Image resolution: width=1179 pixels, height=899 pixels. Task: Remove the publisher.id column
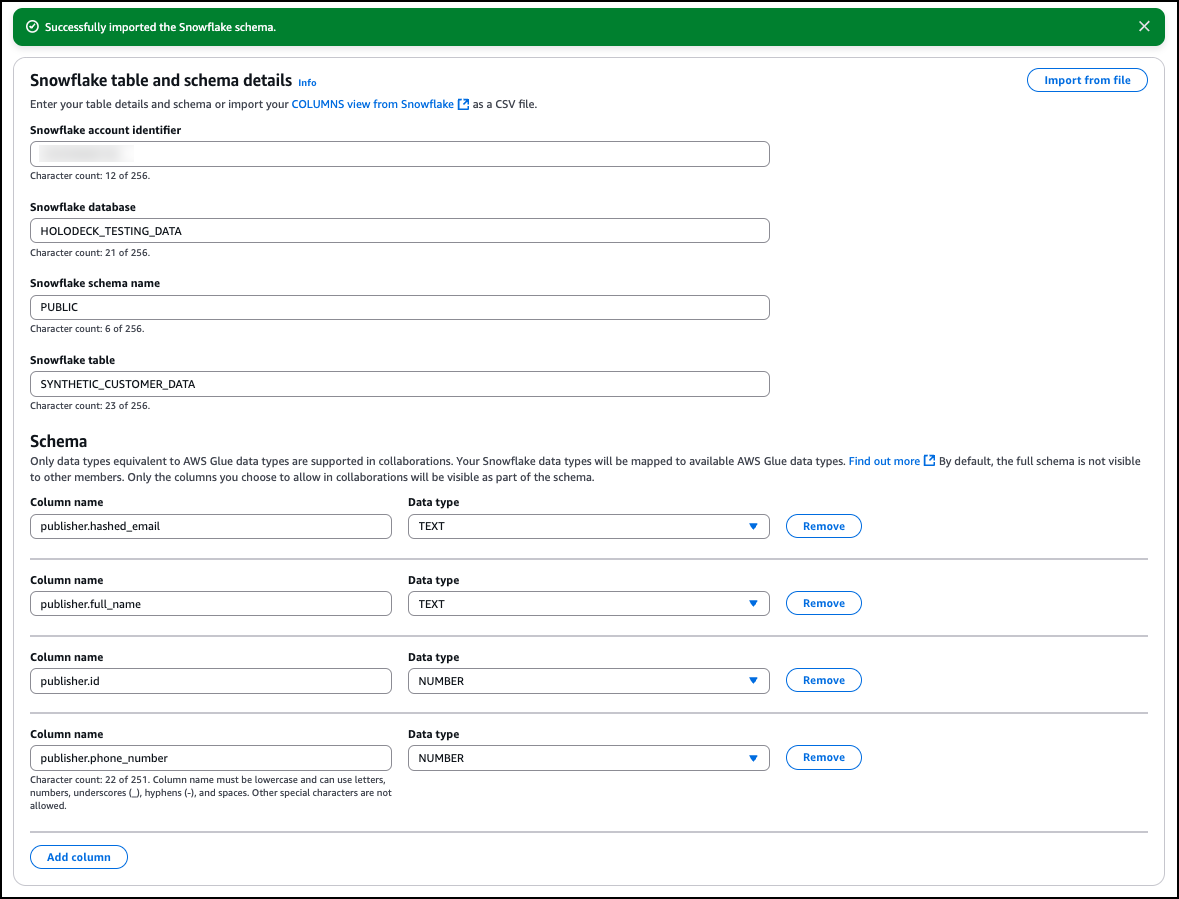[823, 680]
